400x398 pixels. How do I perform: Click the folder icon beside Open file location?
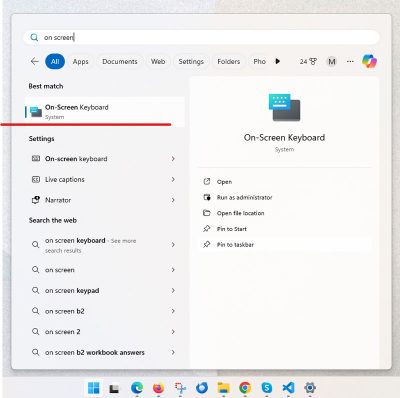[x=207, y=213]
